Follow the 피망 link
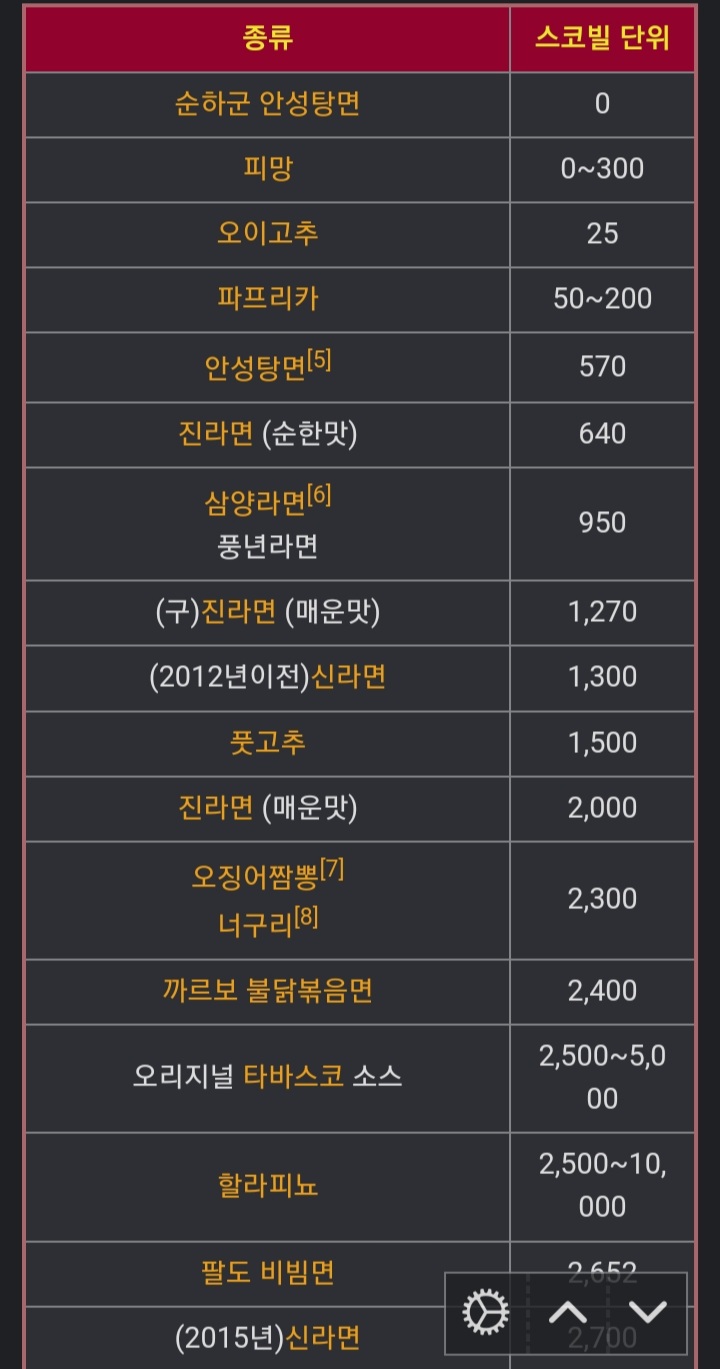This screenshot has height=1369, width=720. pyautogui.click(x=267, y=168)
